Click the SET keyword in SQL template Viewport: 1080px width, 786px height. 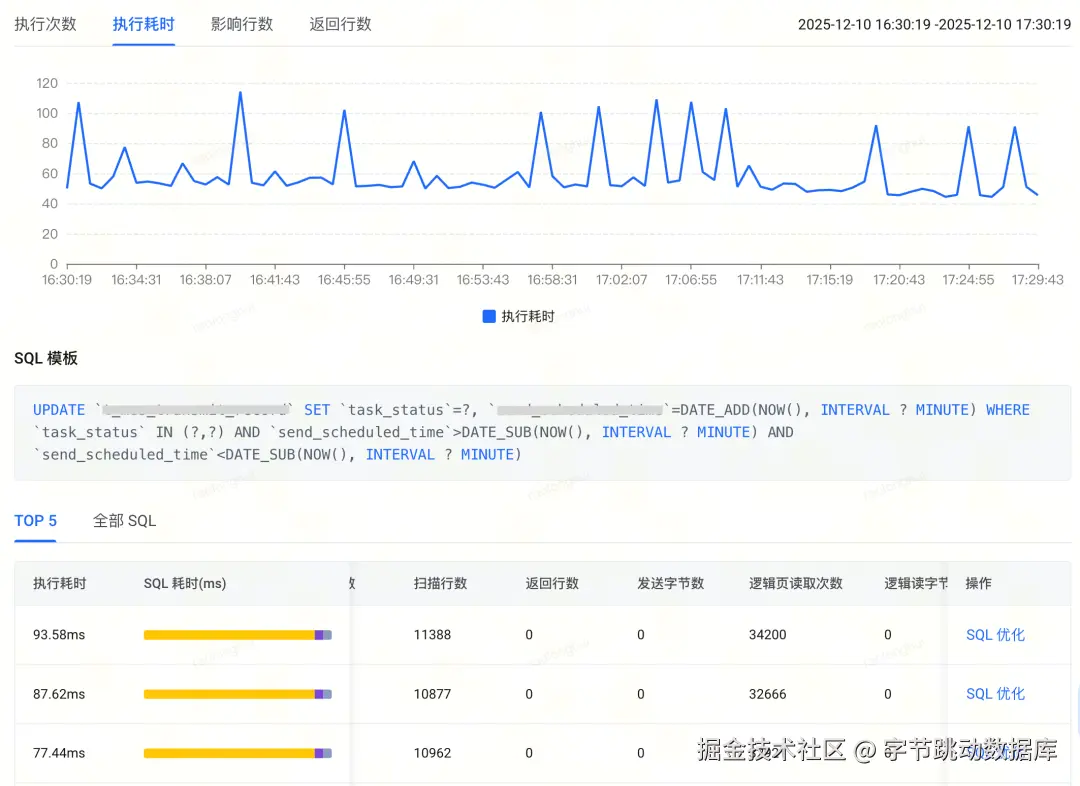(x=317, y=410)
